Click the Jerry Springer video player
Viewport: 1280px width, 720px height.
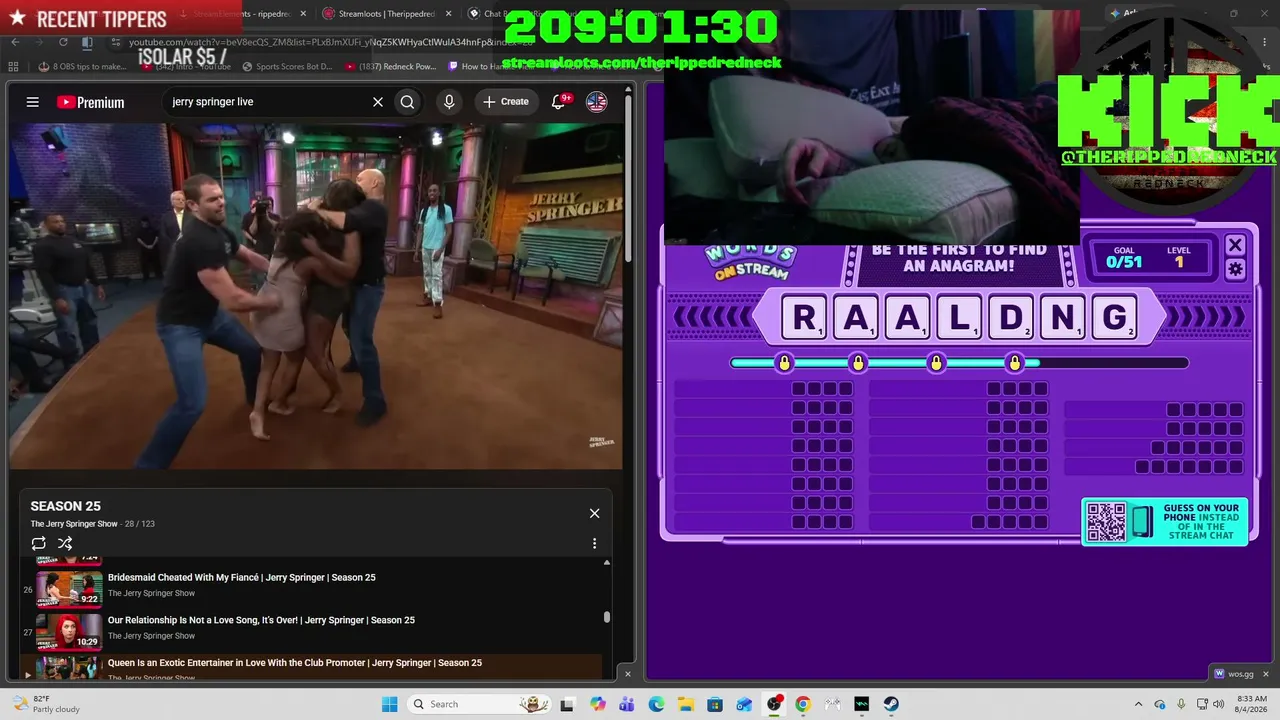click(316, 296)
